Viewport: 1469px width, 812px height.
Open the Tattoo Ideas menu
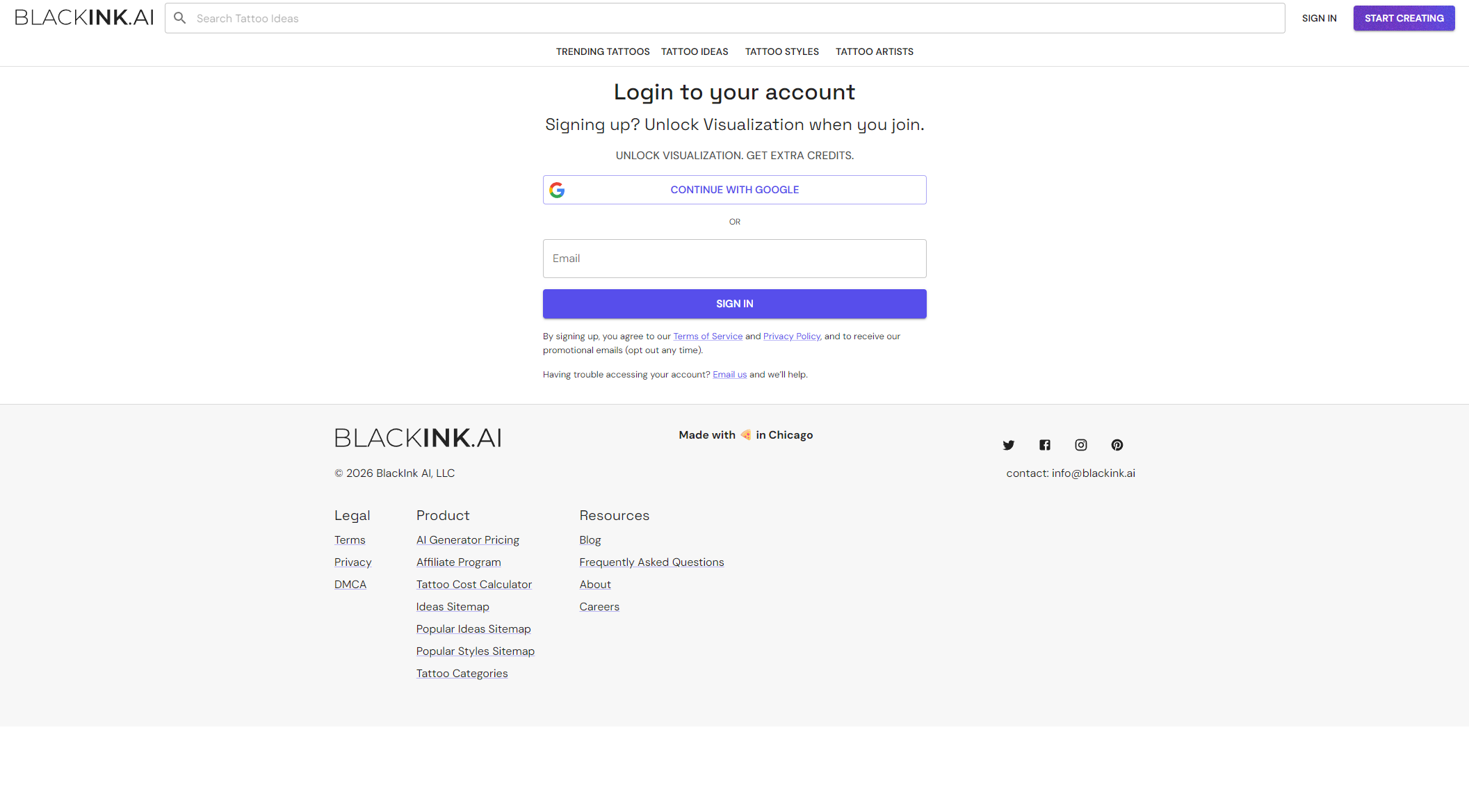tap(694, 51)
